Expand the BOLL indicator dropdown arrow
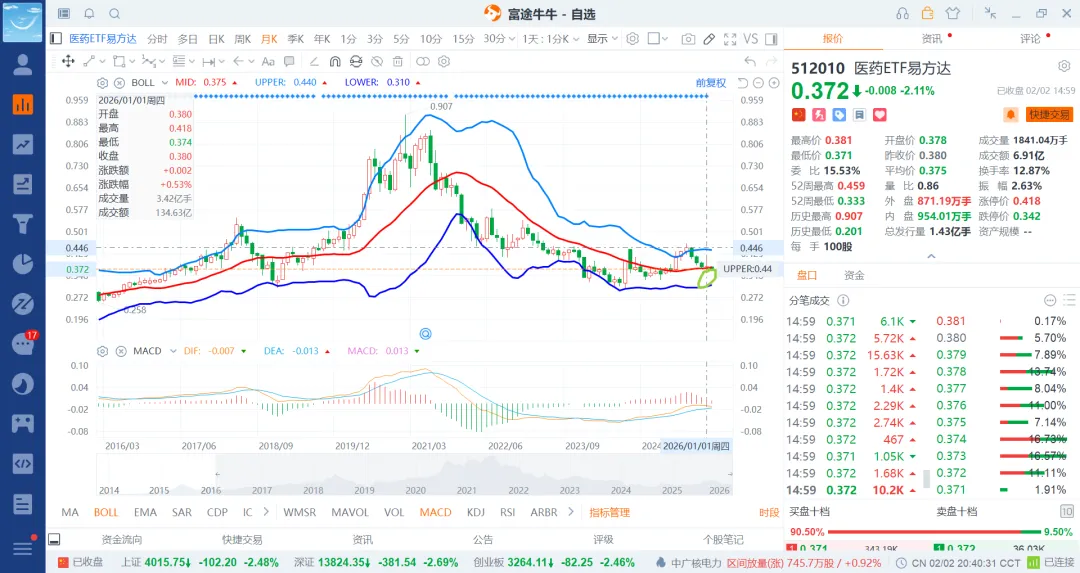The width and height of the screenshot is (1080, 573). [165, 83]
